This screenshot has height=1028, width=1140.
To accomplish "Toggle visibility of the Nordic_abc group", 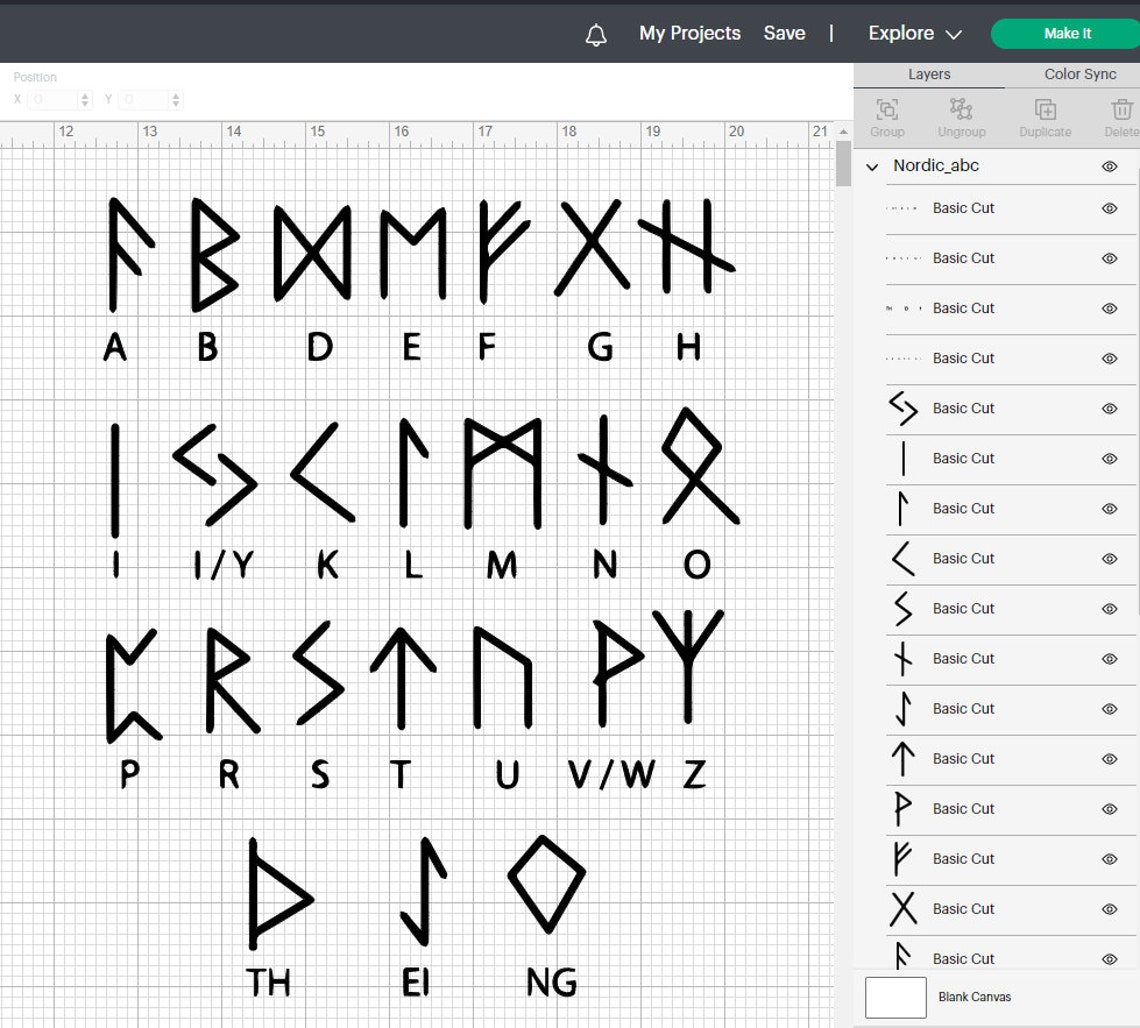I will point(1109,166).
